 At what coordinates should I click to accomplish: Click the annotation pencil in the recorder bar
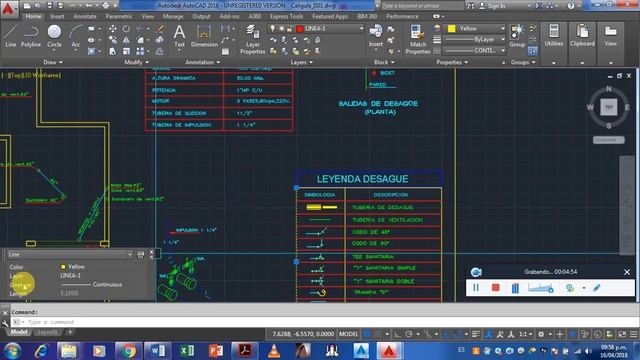pyautogui.click(x=596, y=288)
